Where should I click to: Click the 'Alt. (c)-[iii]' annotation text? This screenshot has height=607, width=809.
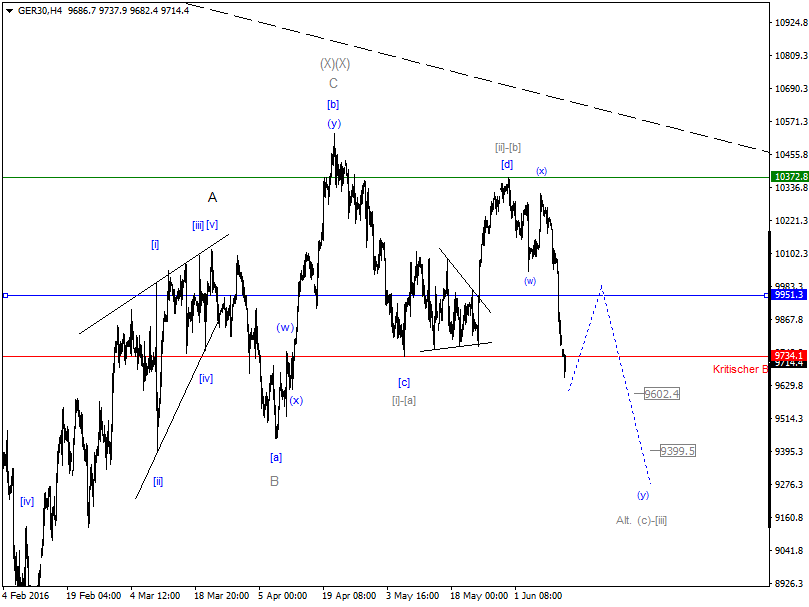click(641, 520)
